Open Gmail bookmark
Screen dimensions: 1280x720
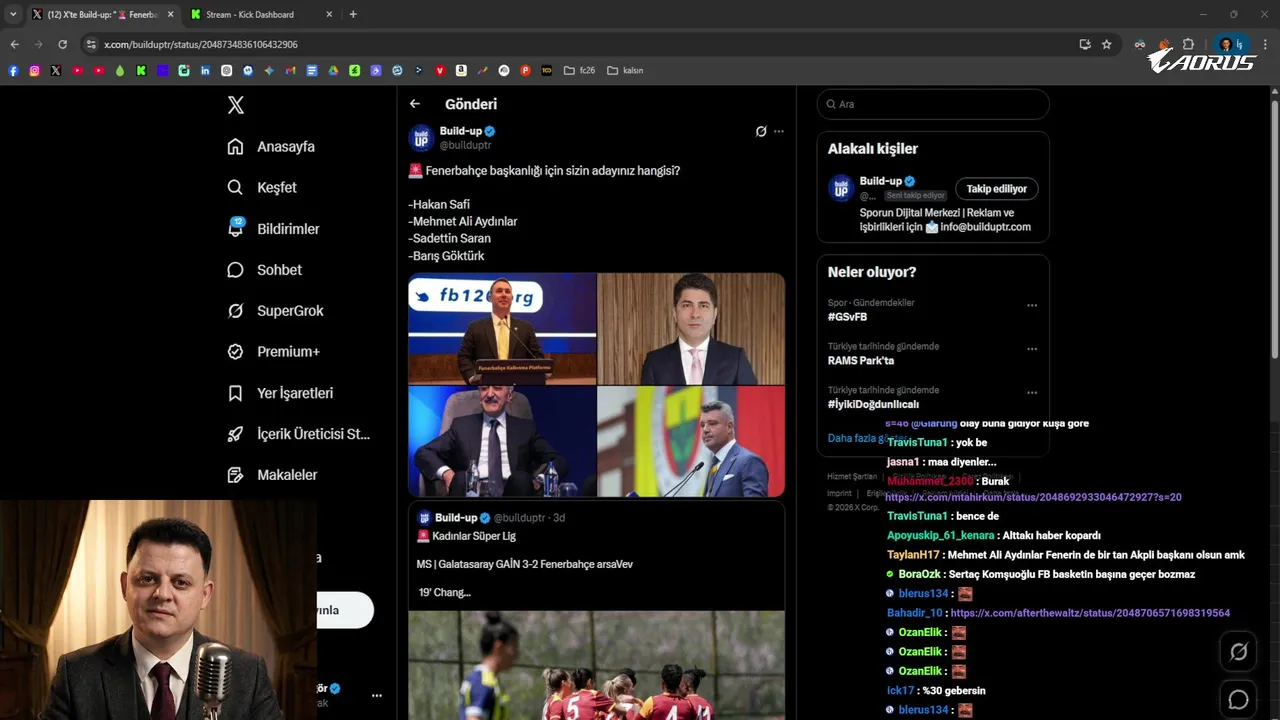pyautogui.click(x=290, y=70)
